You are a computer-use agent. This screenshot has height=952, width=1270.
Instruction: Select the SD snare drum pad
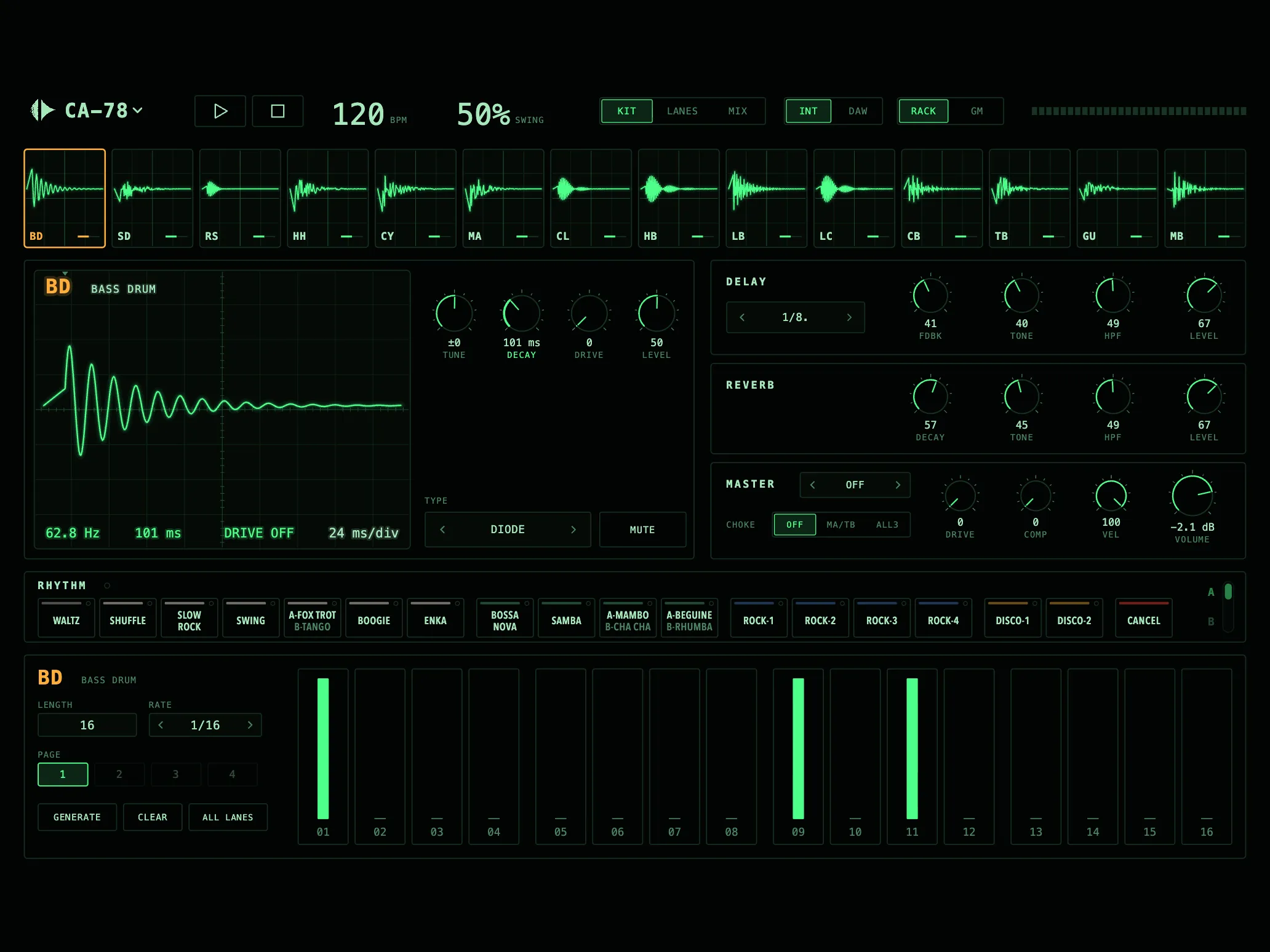pos(152,198)
